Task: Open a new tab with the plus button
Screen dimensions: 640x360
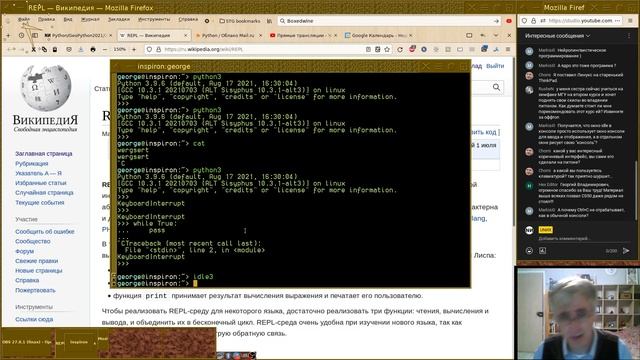Action: [8, 36]
